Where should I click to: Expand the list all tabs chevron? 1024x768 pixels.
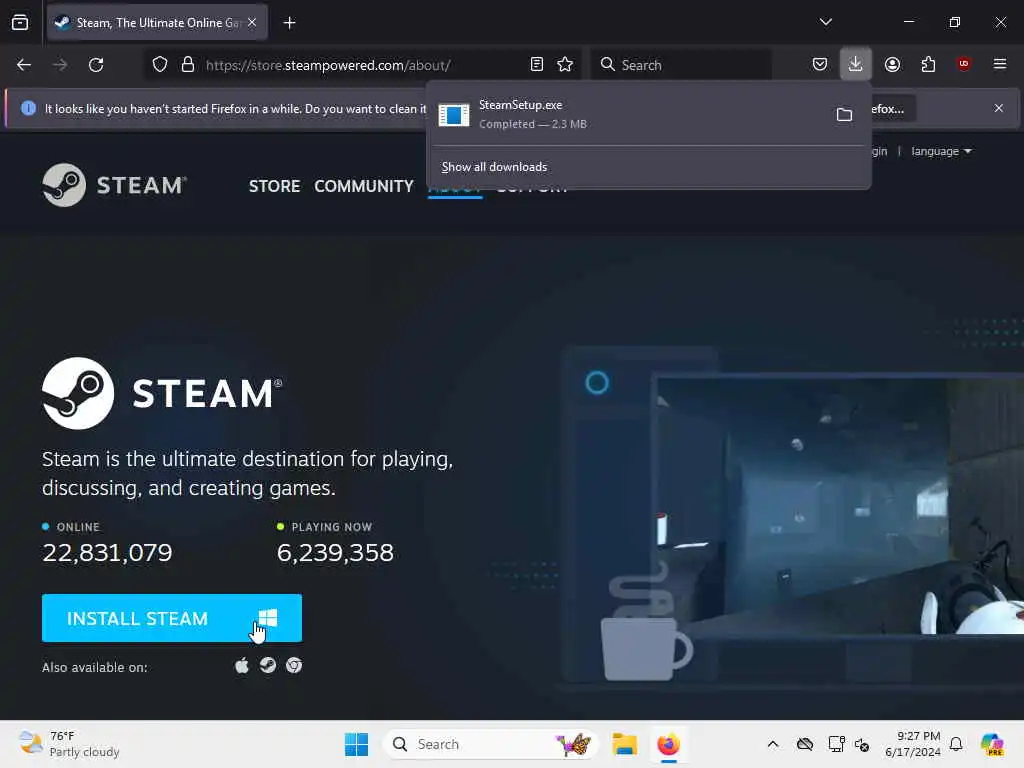[x=825, y=22]
